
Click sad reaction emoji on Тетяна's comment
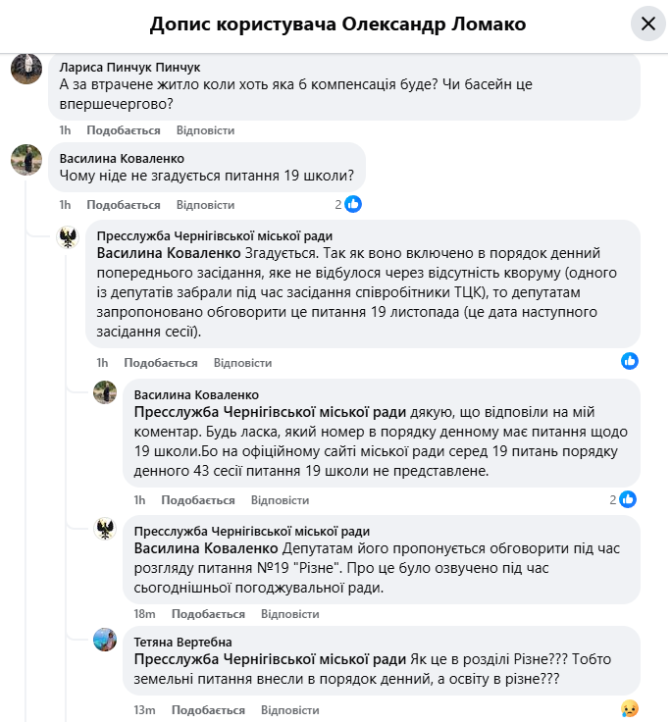629,709
